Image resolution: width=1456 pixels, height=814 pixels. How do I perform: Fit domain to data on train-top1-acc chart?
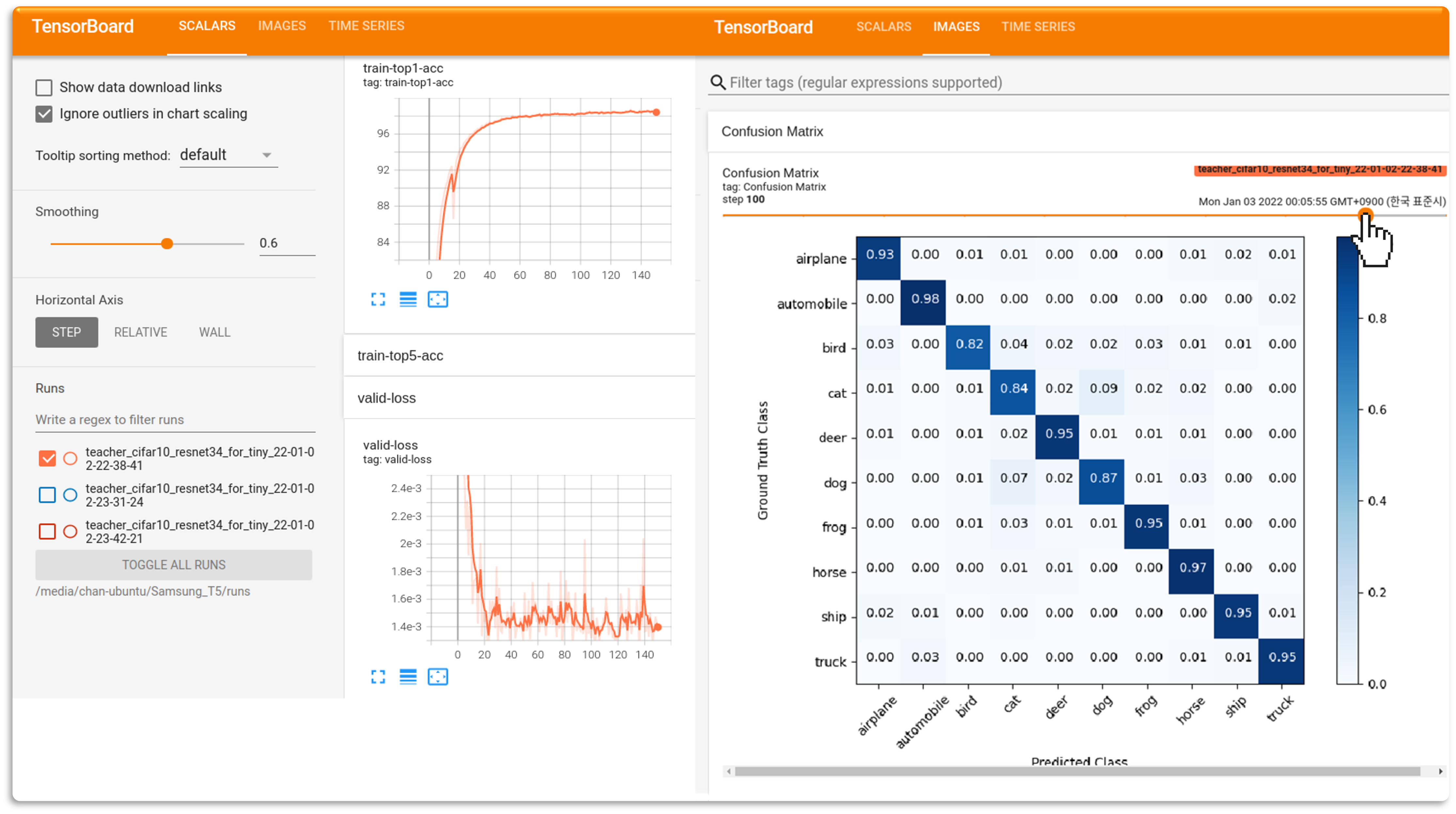point(437,300)
